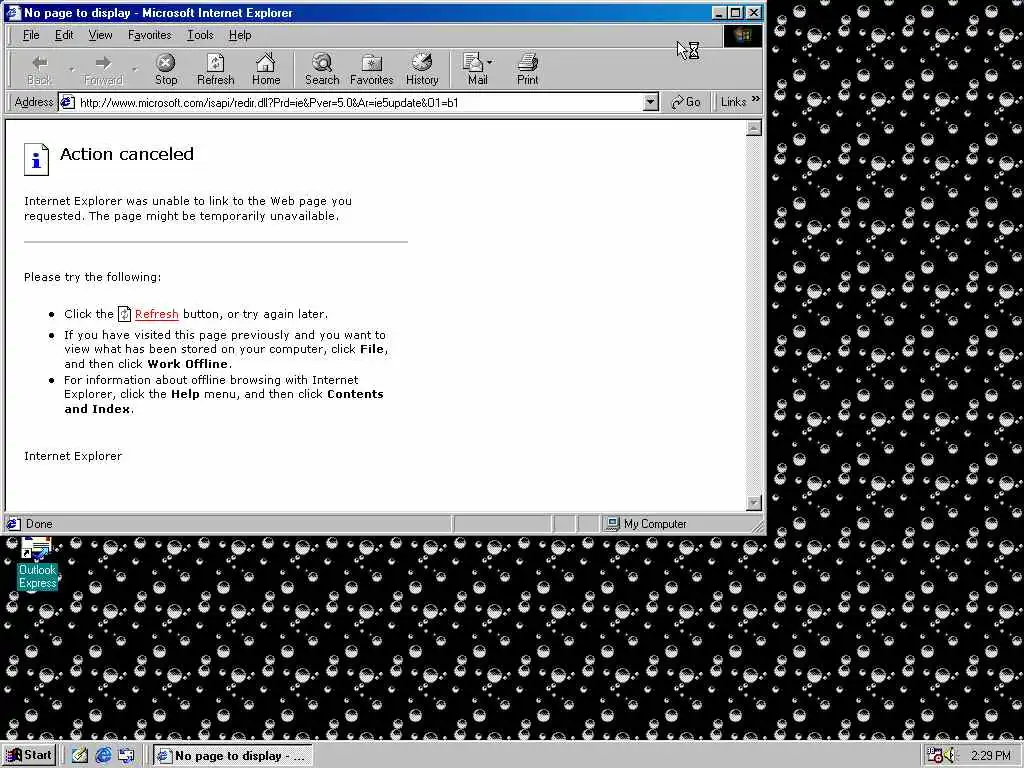
Task: Click the 2:29 PM clock
Action: (x=991, y=756)
